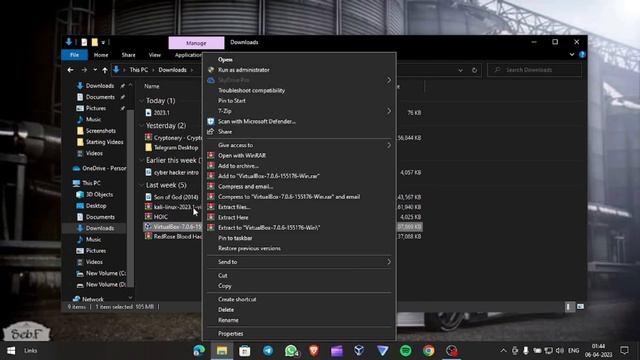Open Windows Start menu
This screenshot has width=640, height=360.
point(11,351)
